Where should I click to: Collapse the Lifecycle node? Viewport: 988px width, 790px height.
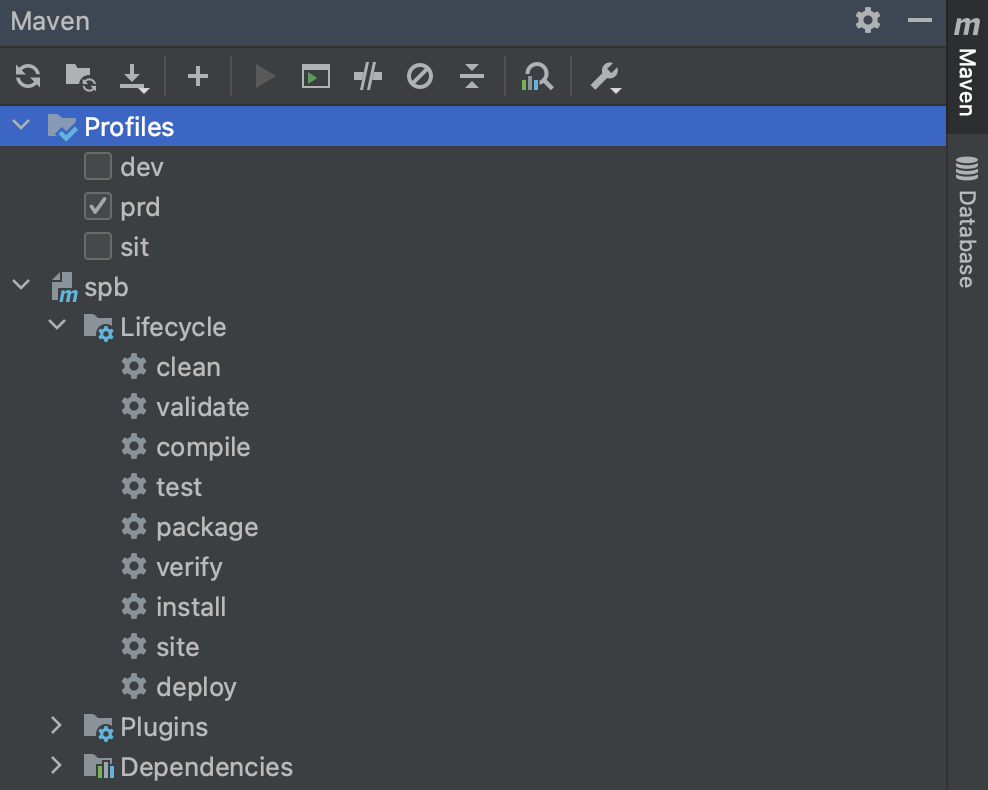pos(57,326)
